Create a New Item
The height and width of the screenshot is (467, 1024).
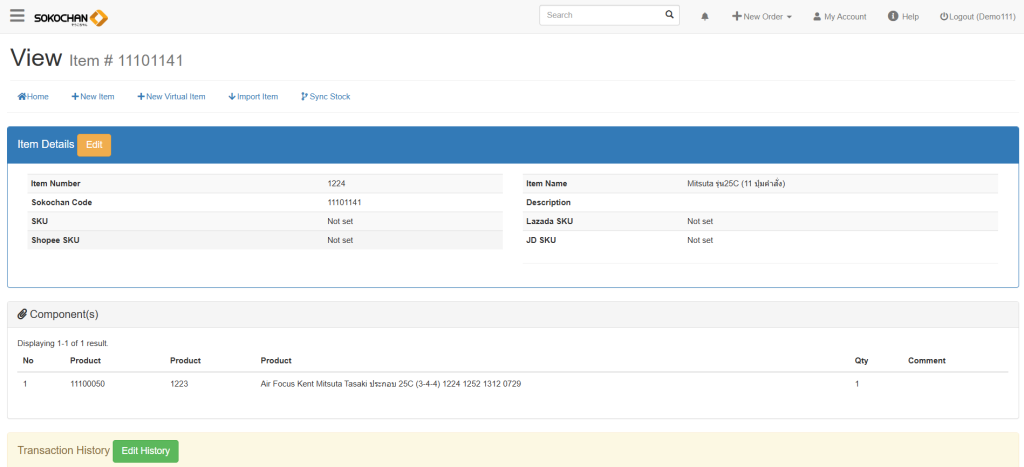[x=93, y=97]
